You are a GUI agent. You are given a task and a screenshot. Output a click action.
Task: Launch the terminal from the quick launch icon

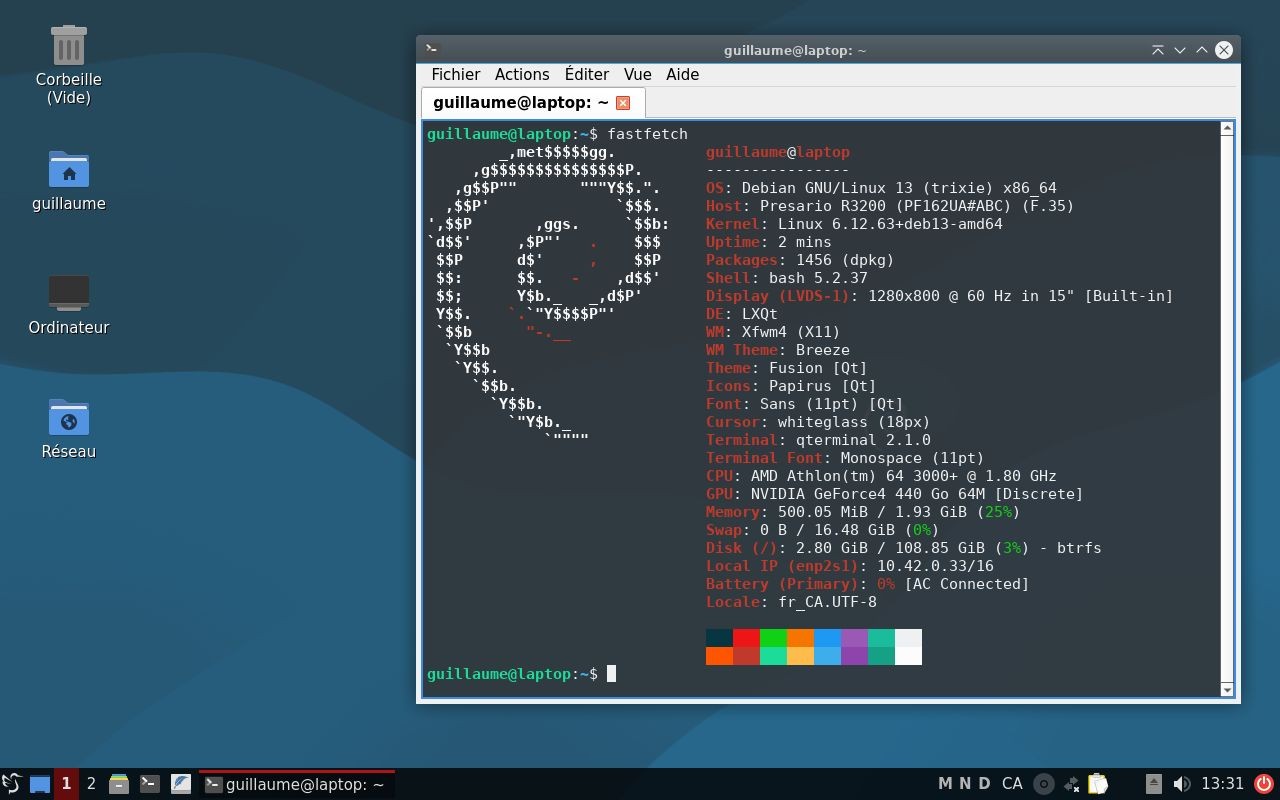pos(150,784)
